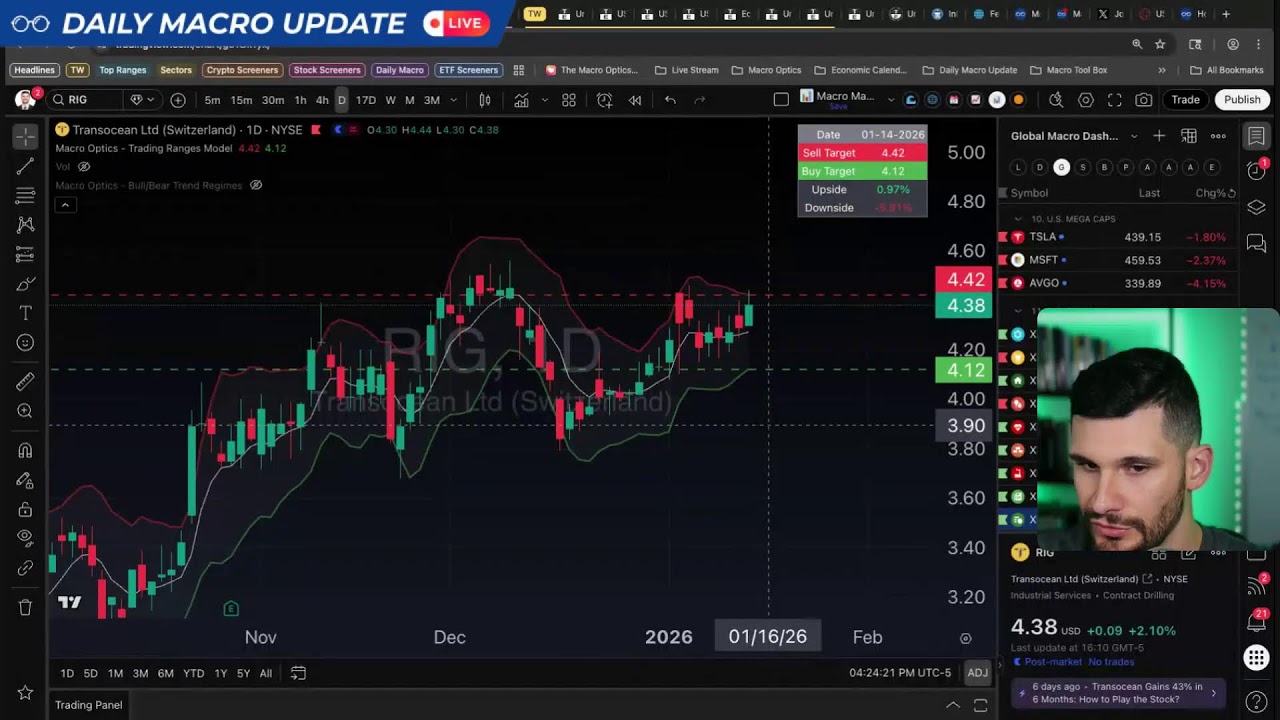Undo the last chart action
1280x720 pixels.
pos(670,100)
